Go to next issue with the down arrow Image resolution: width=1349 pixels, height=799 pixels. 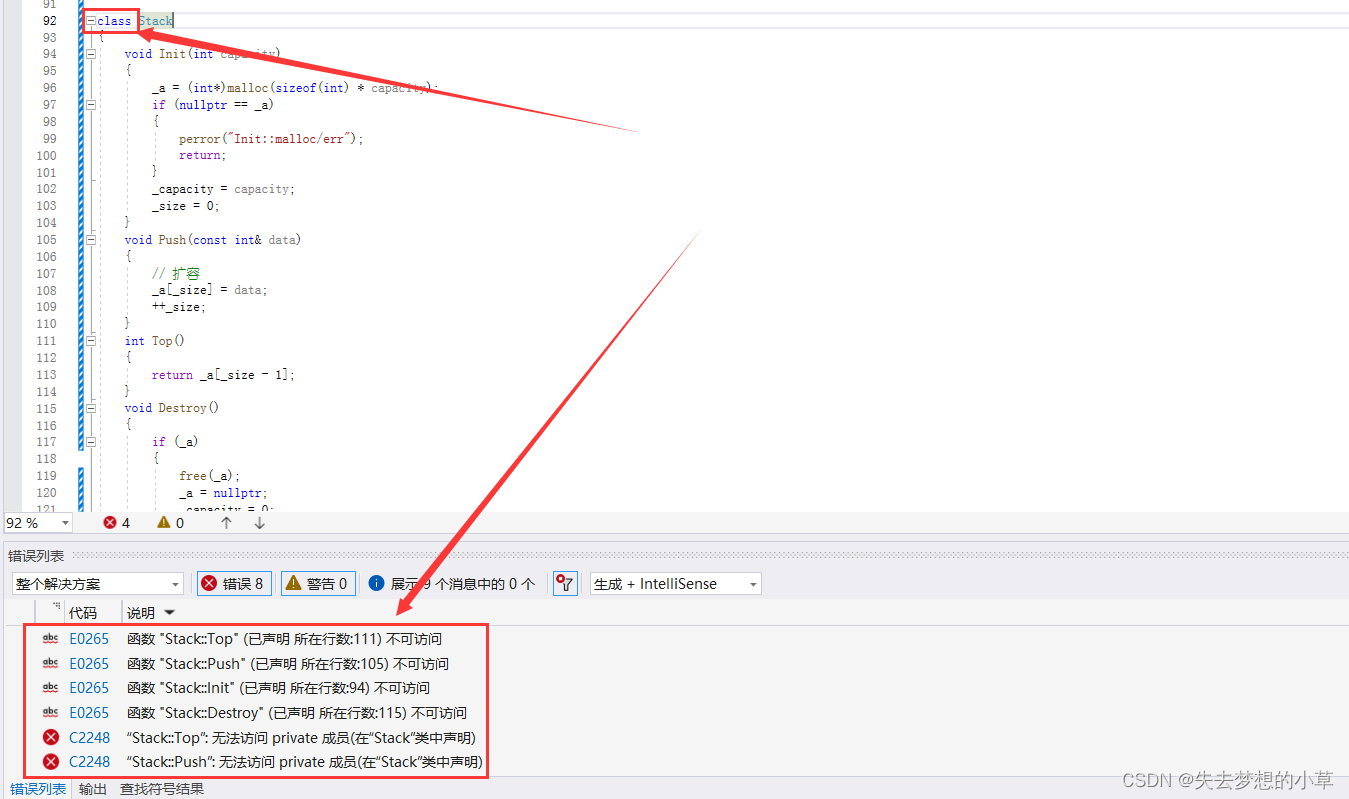[259, 523]
